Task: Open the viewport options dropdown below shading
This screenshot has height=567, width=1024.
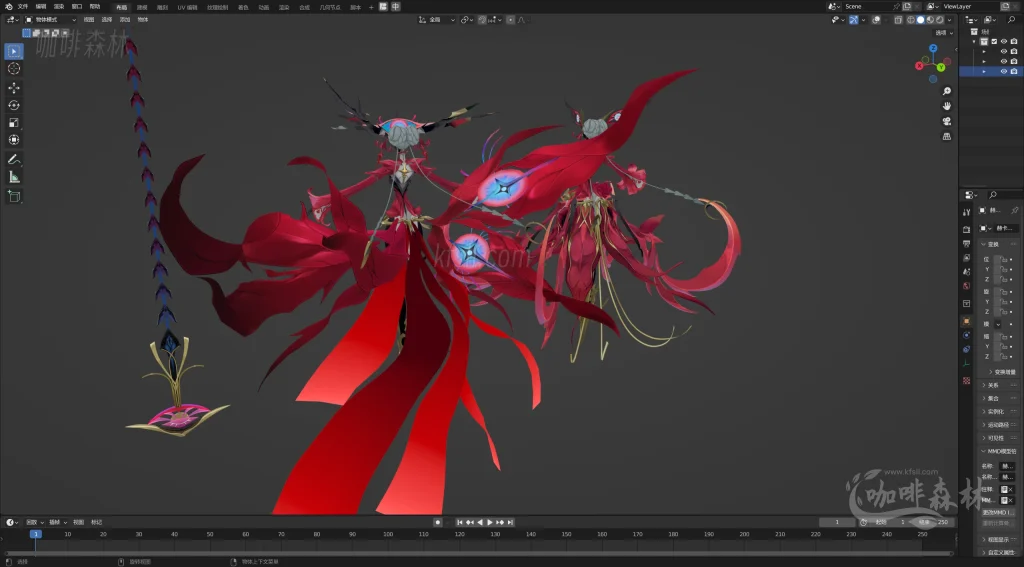Action: (x=944, y=33)
